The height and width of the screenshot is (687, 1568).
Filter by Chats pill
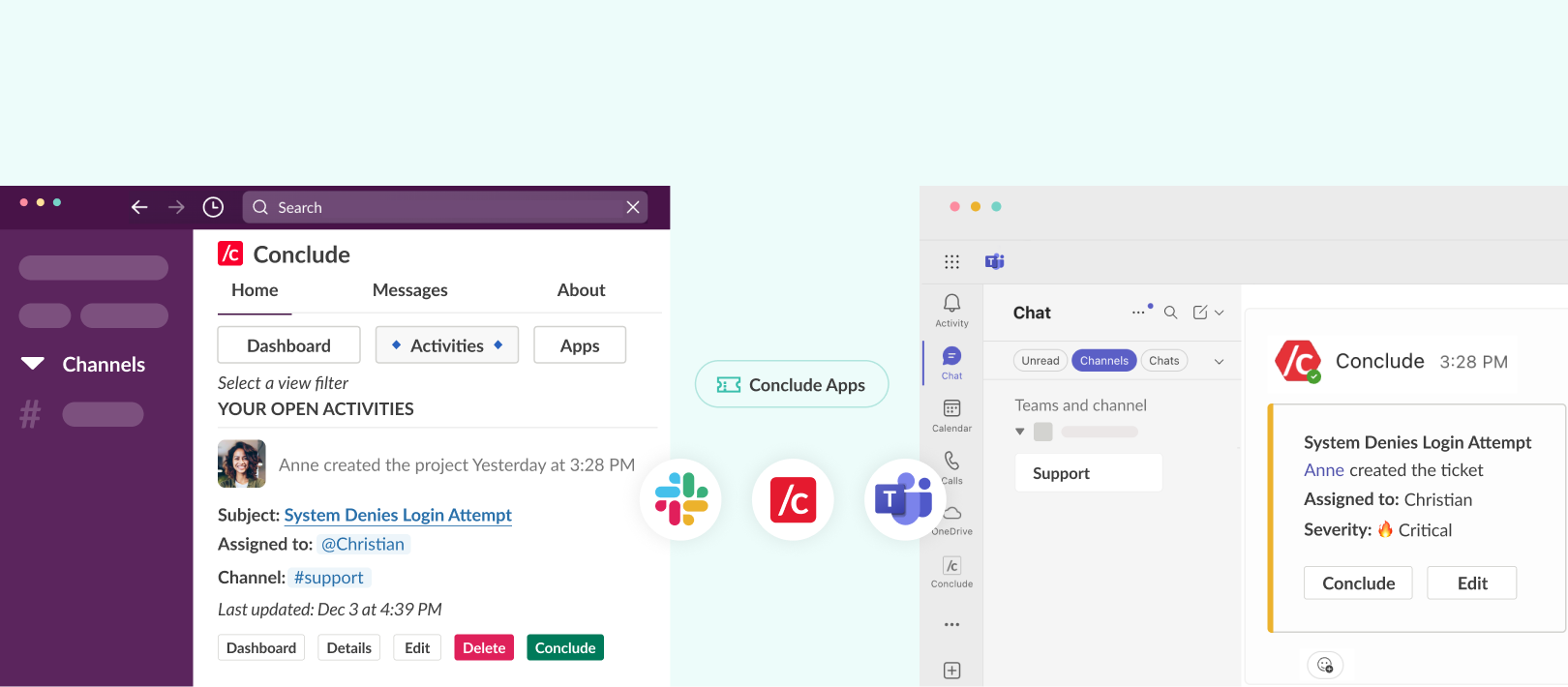click(x=1164, y=361)
